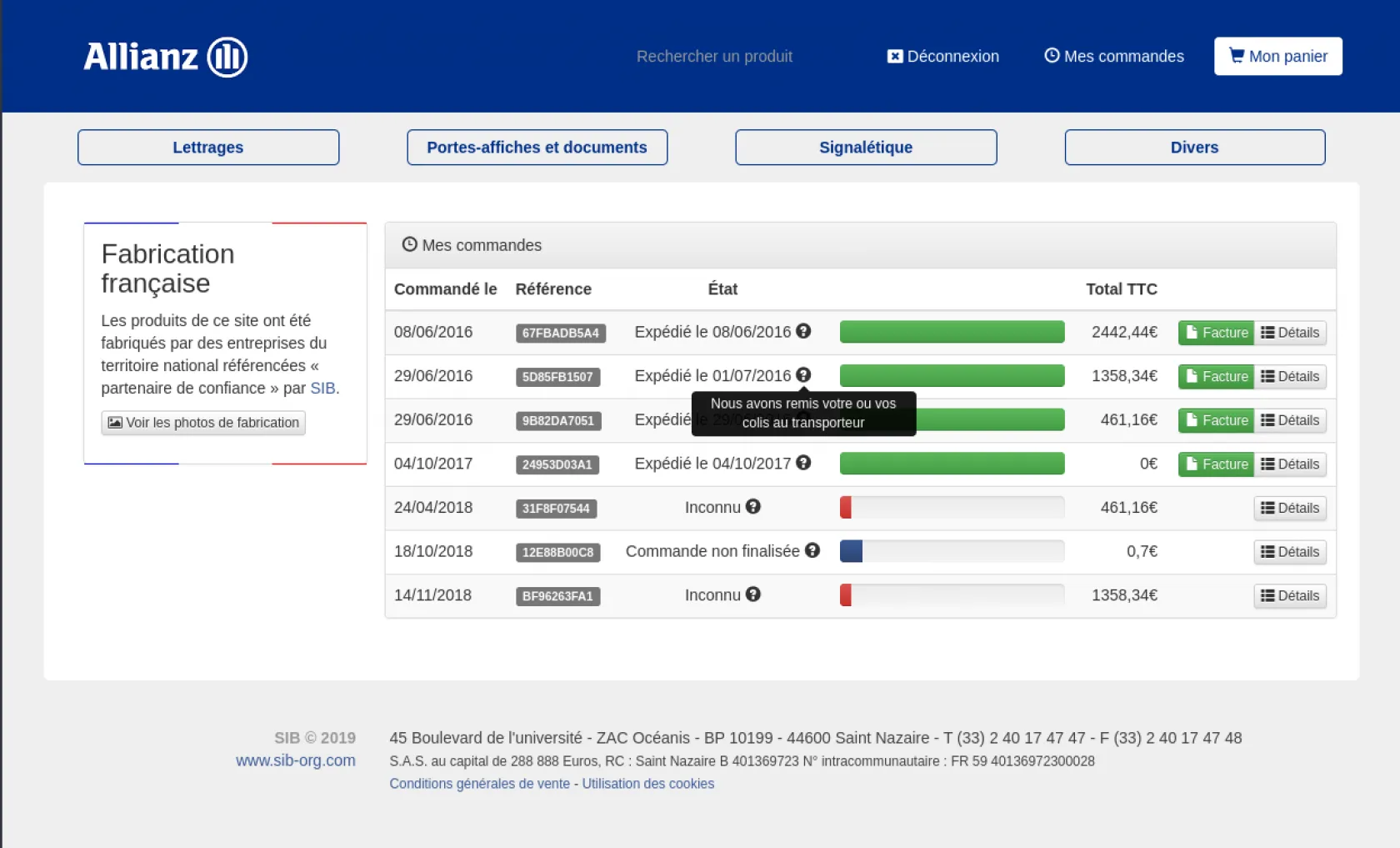
Task: Click progress bar of order 24953D03A1
Action: click(952, 464)
